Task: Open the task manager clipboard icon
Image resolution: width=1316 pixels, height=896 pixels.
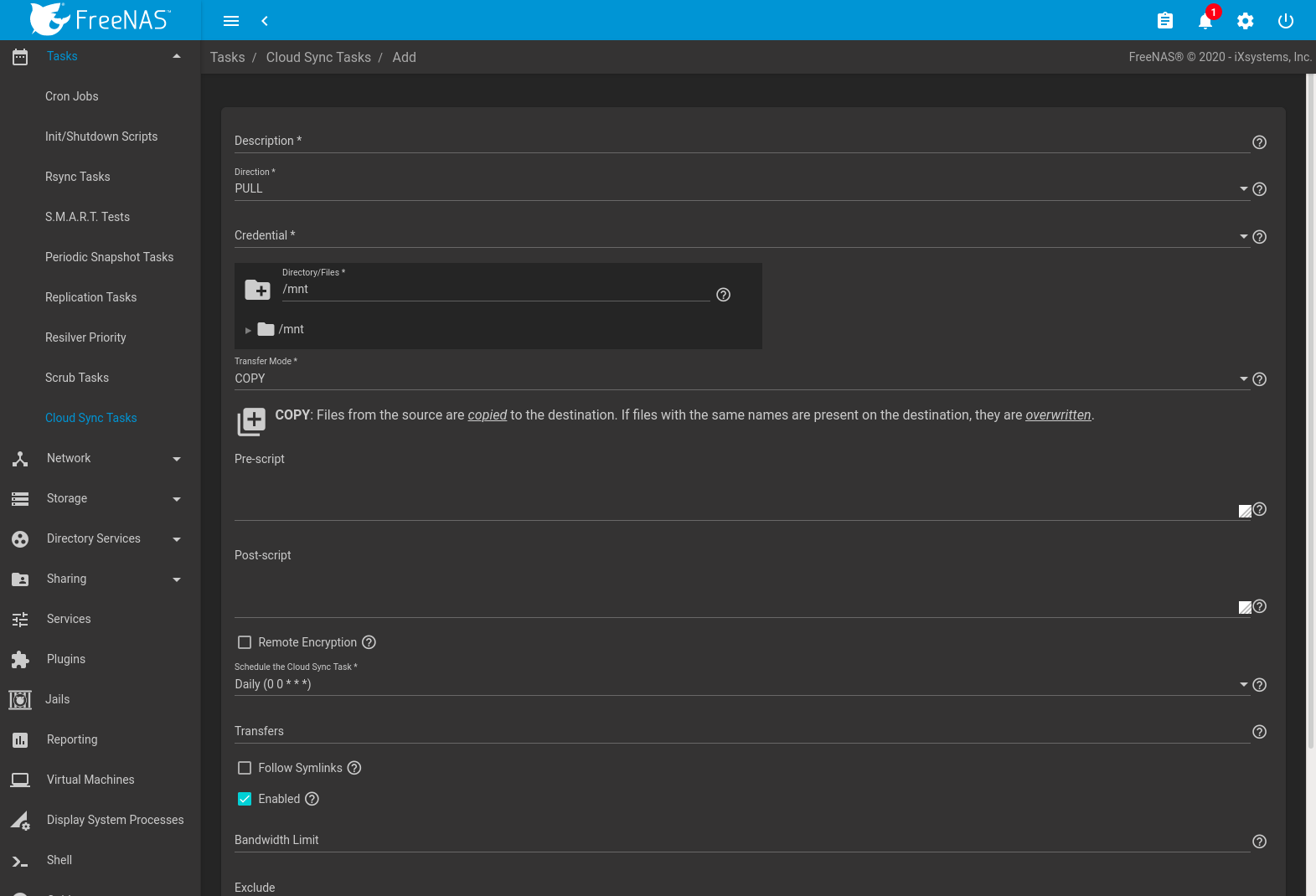Action: point(1164,21)
